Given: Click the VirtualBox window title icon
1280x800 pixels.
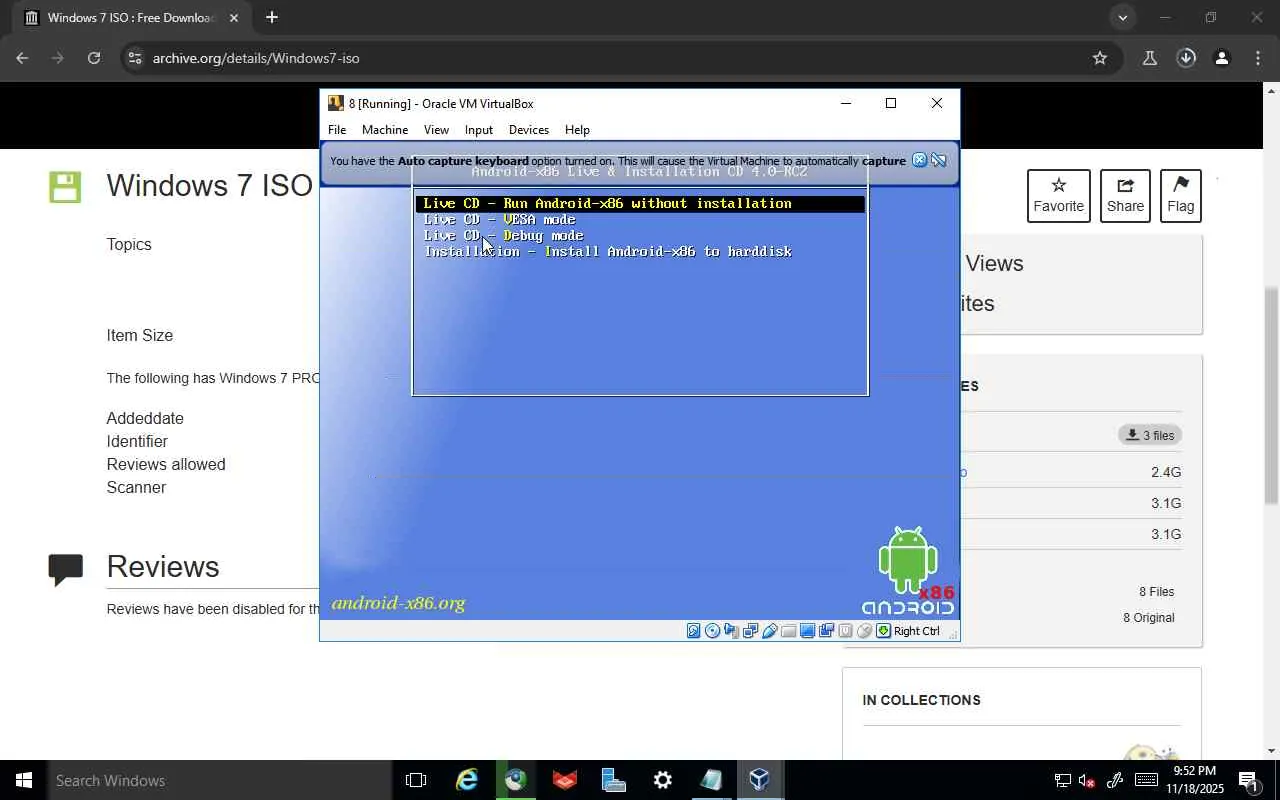Looking at the screenshot, I should [336, 103].
